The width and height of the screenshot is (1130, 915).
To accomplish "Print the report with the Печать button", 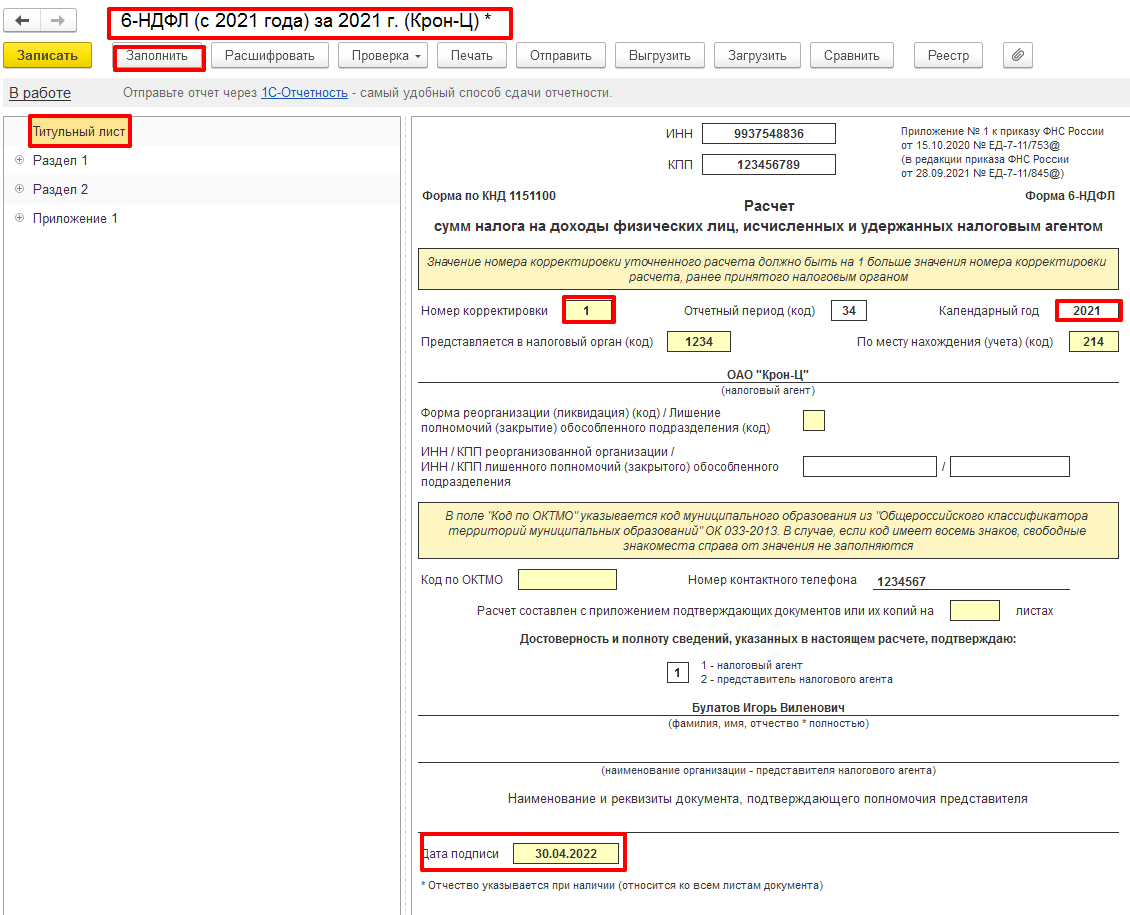I will point(471,56).
